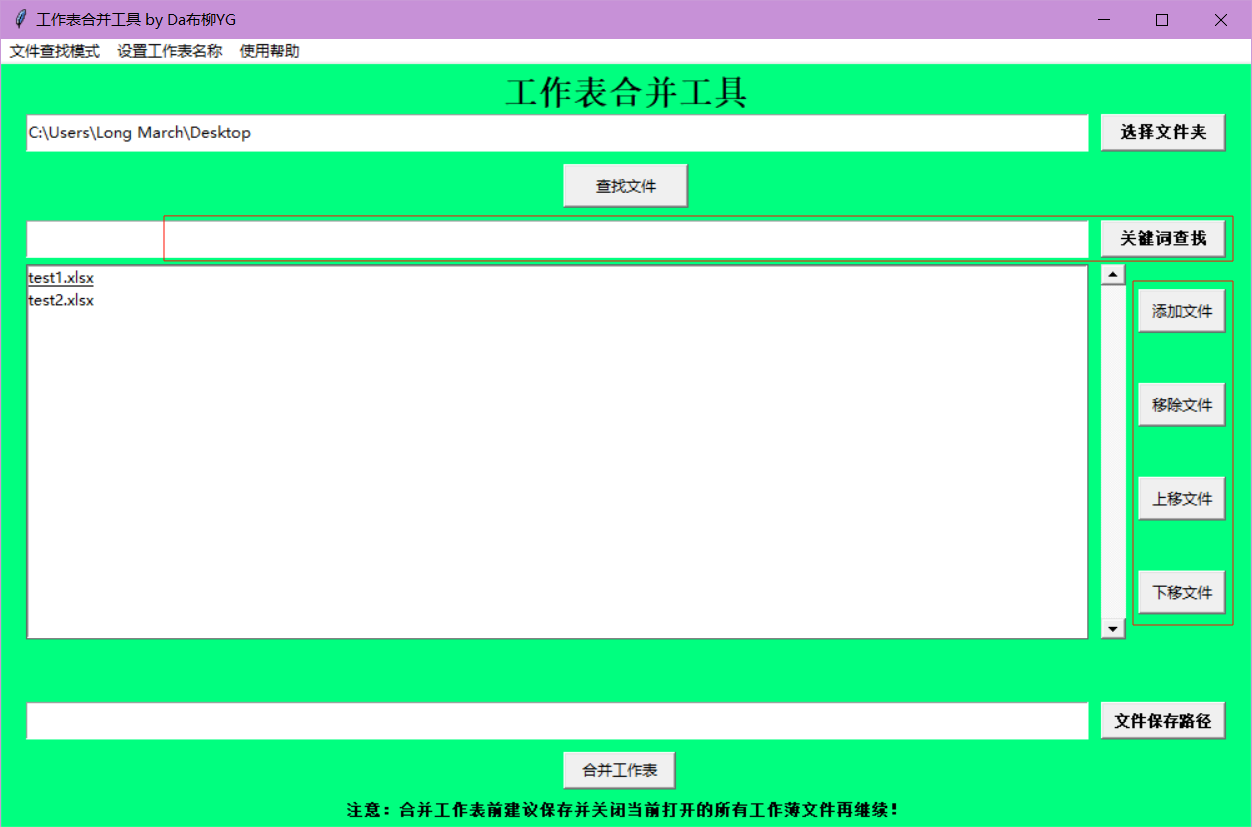Select test1.xlsx in the file list

click(61, 278)
